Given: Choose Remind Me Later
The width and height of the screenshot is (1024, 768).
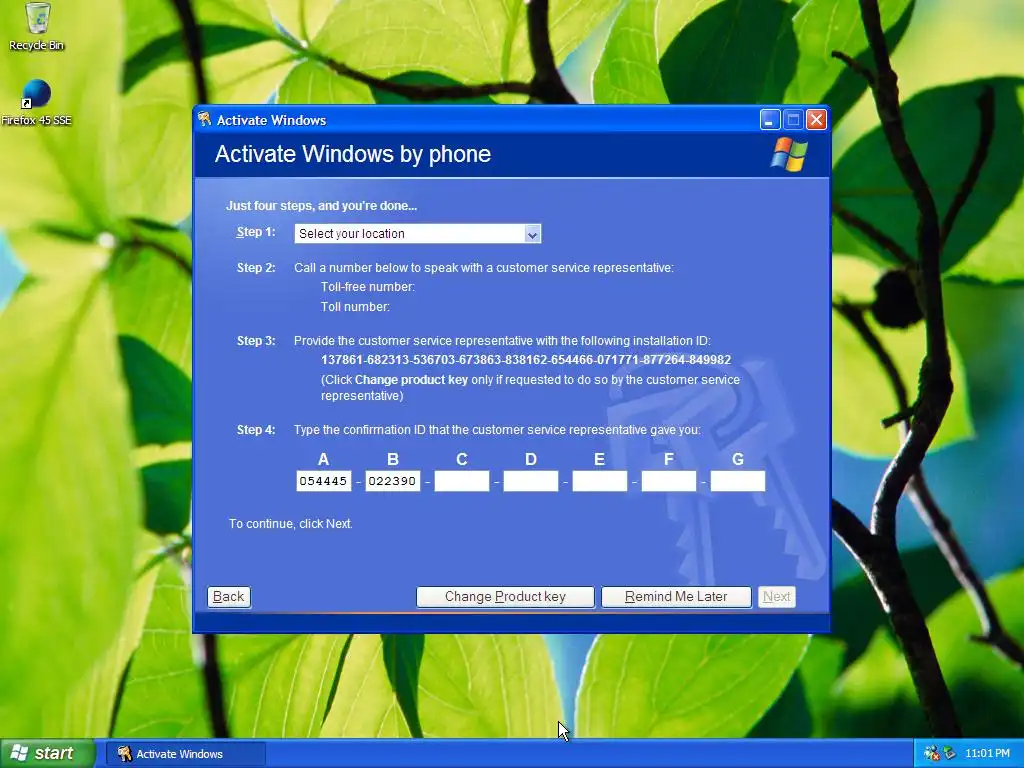Looking at the screenshot, I should click(x=676, y=597).
